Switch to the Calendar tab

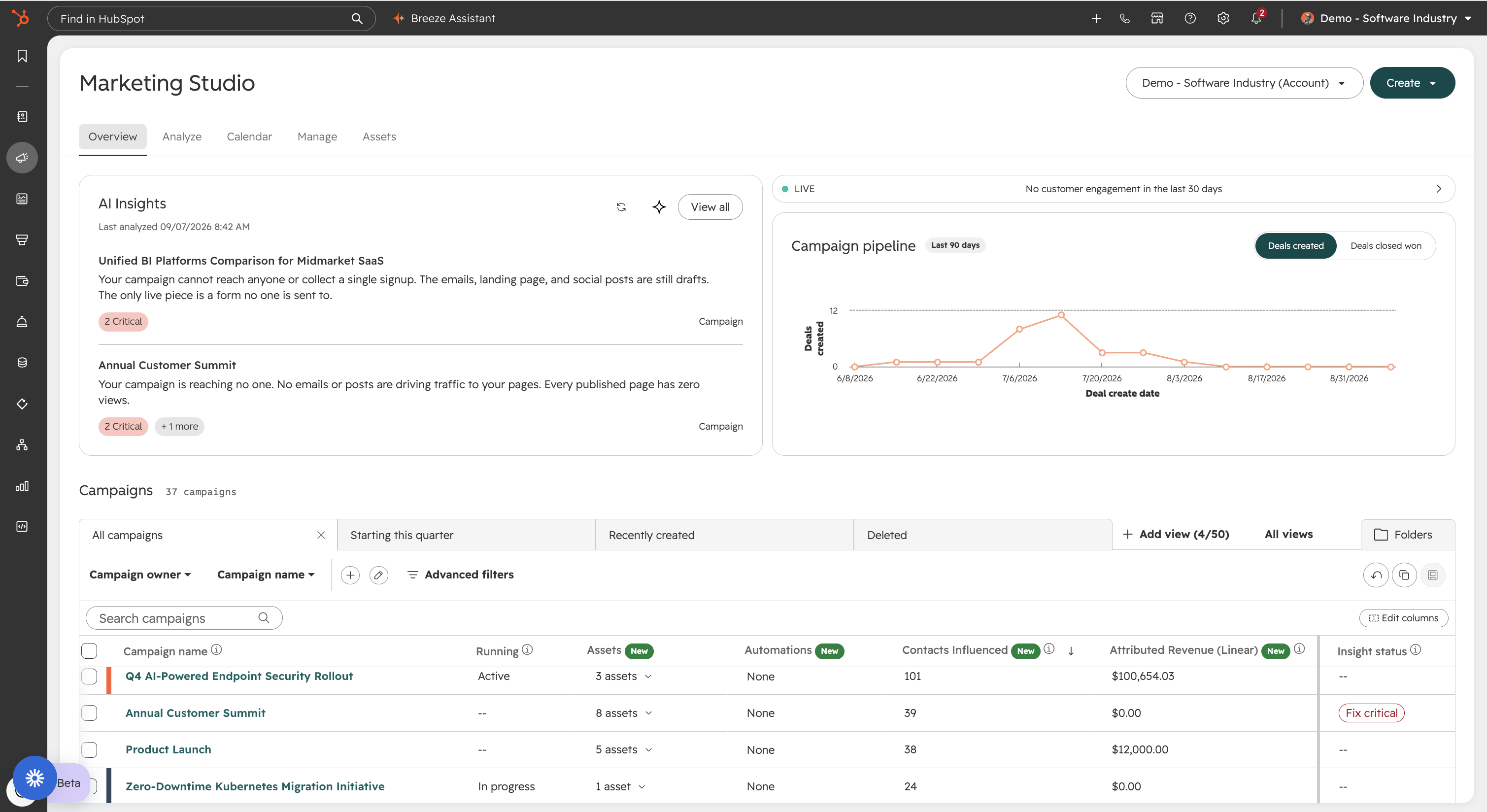(x=249, y=137)
